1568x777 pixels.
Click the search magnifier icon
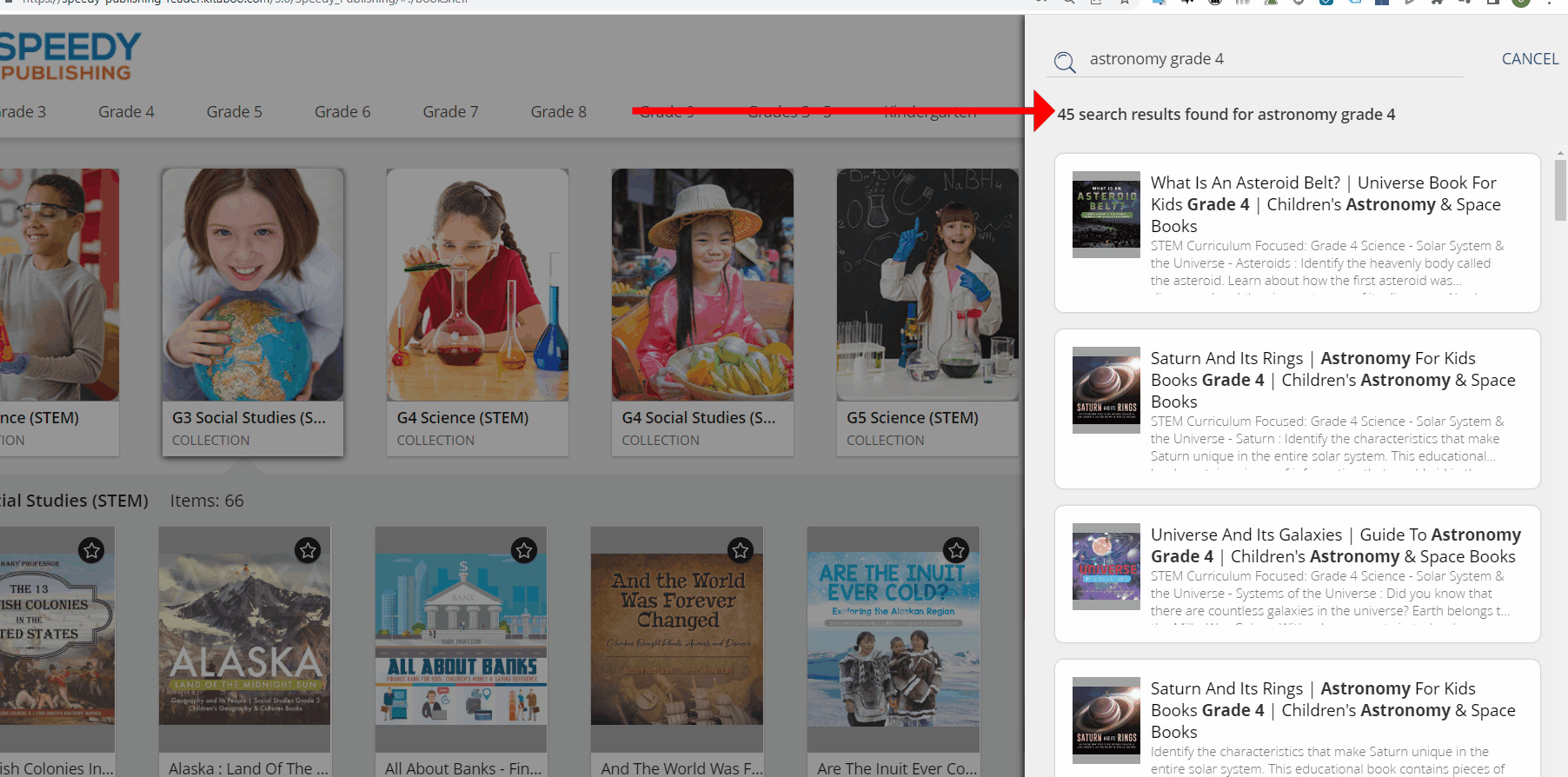pyautogui.click(x=1065, y=62)
